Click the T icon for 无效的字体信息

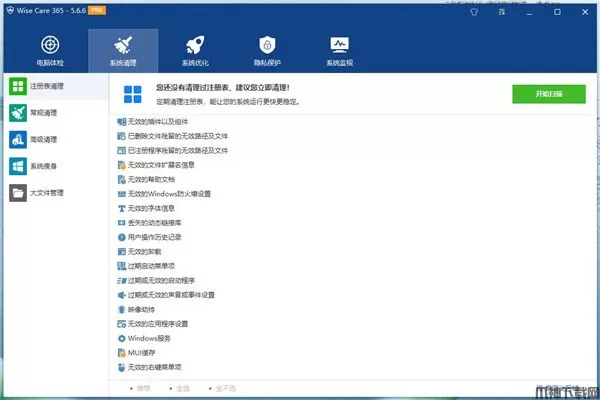[x=121, y=208]
